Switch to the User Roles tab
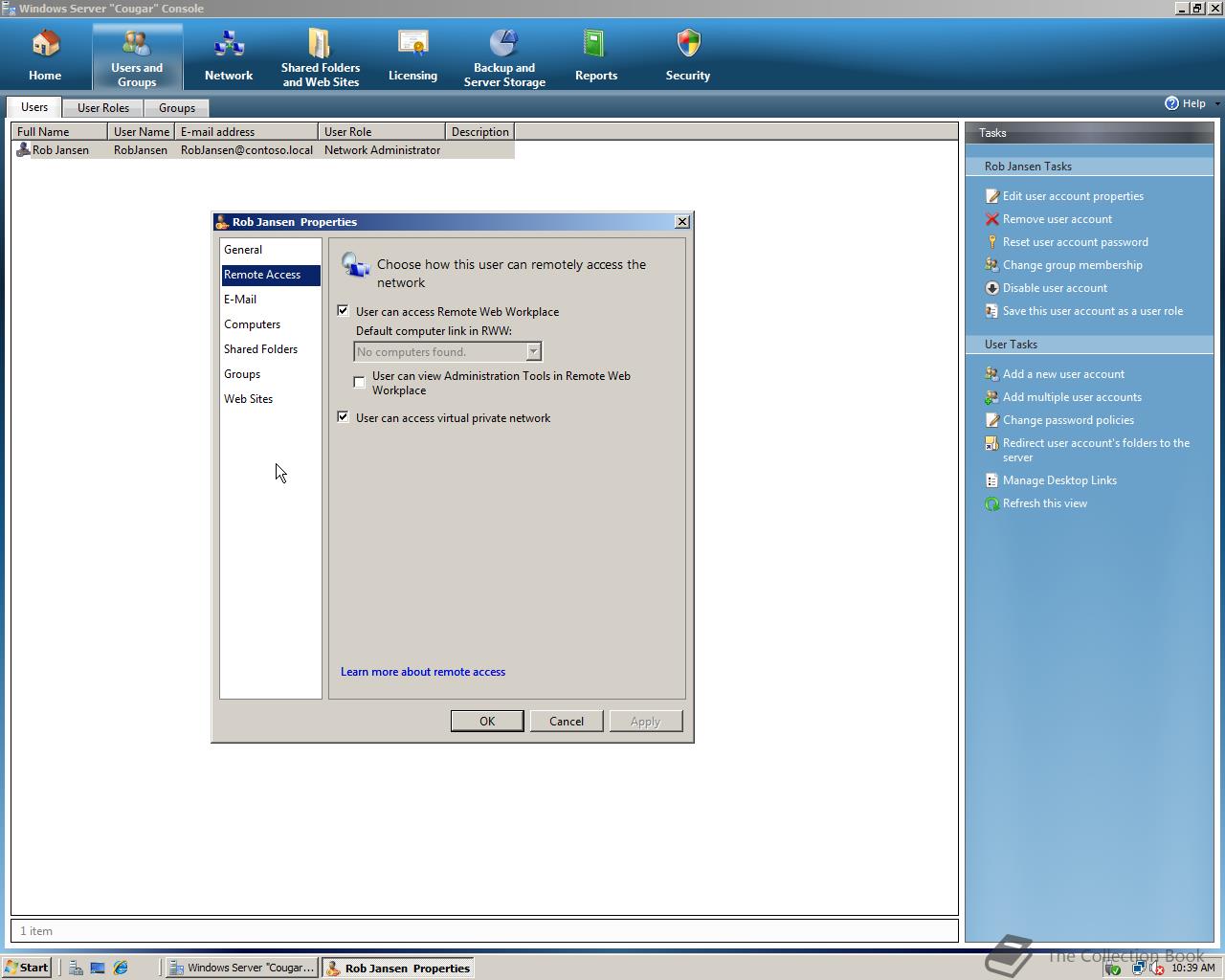 coord(103,108)
